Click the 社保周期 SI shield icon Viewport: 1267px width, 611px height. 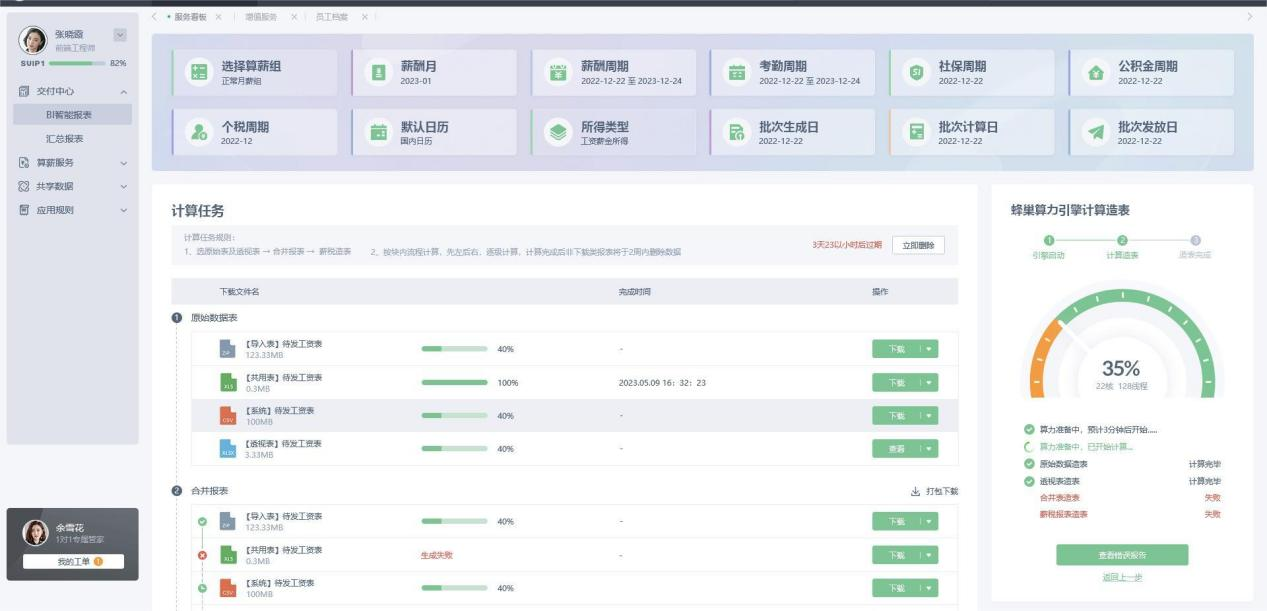(x=916, y=72)
